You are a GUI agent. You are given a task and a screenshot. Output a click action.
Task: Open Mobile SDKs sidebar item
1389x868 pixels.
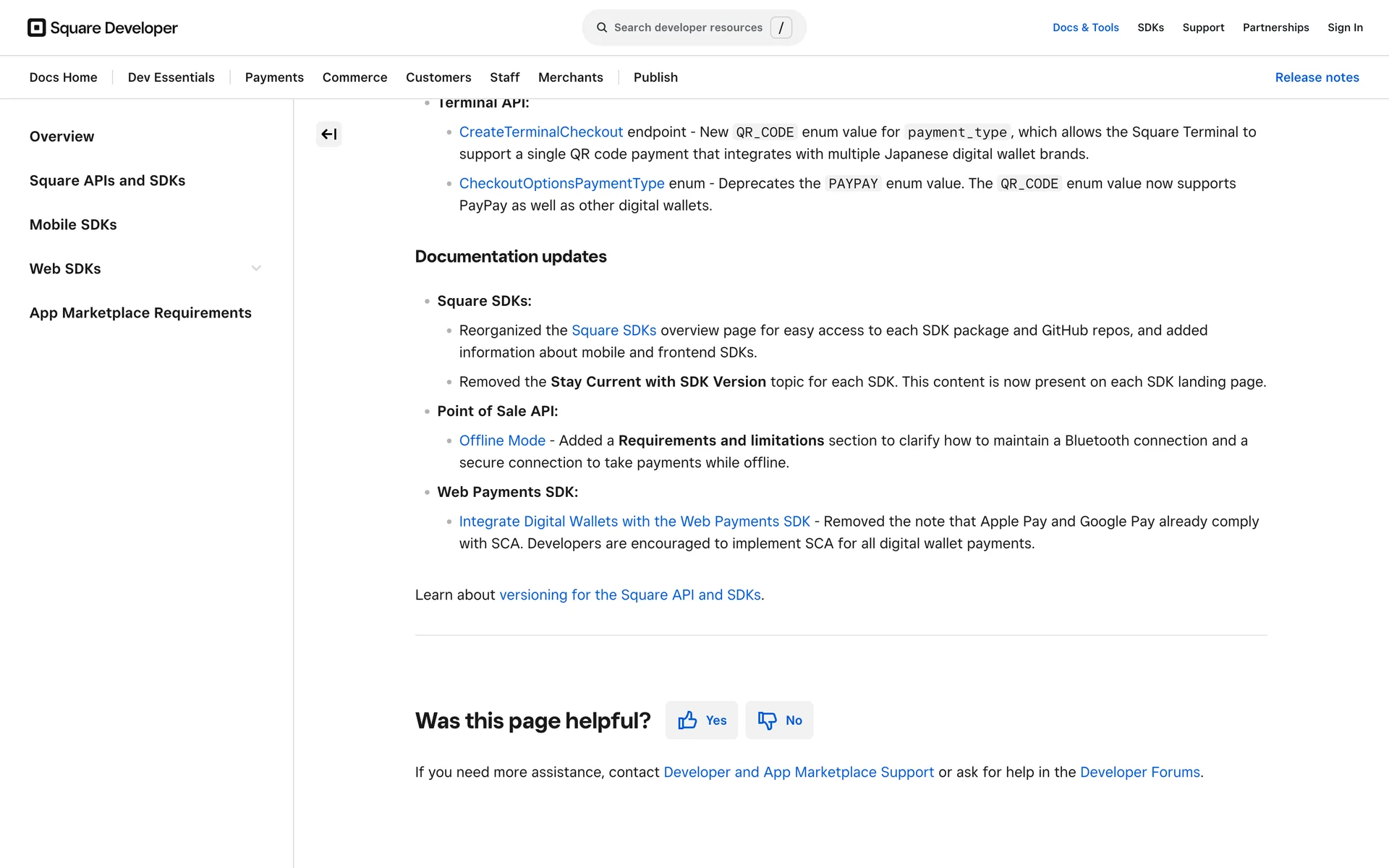[73, 224]
